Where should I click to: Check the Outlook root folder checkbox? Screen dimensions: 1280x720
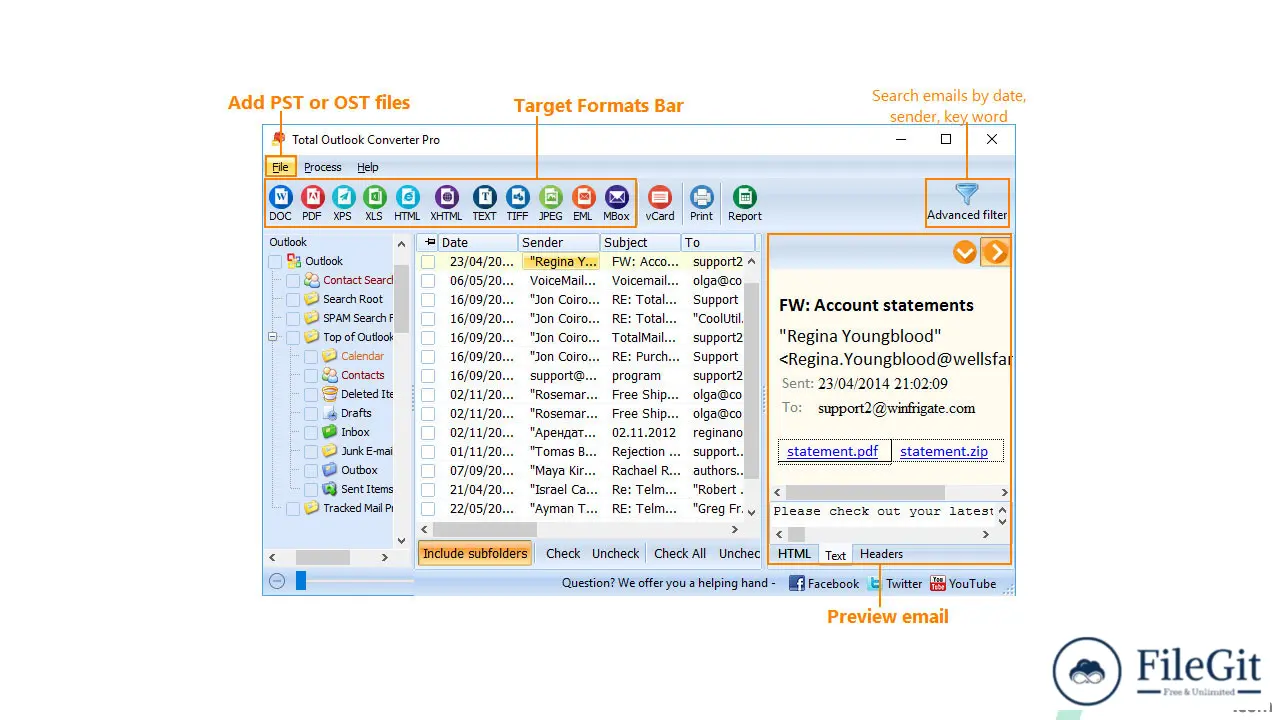coord(275,262)
